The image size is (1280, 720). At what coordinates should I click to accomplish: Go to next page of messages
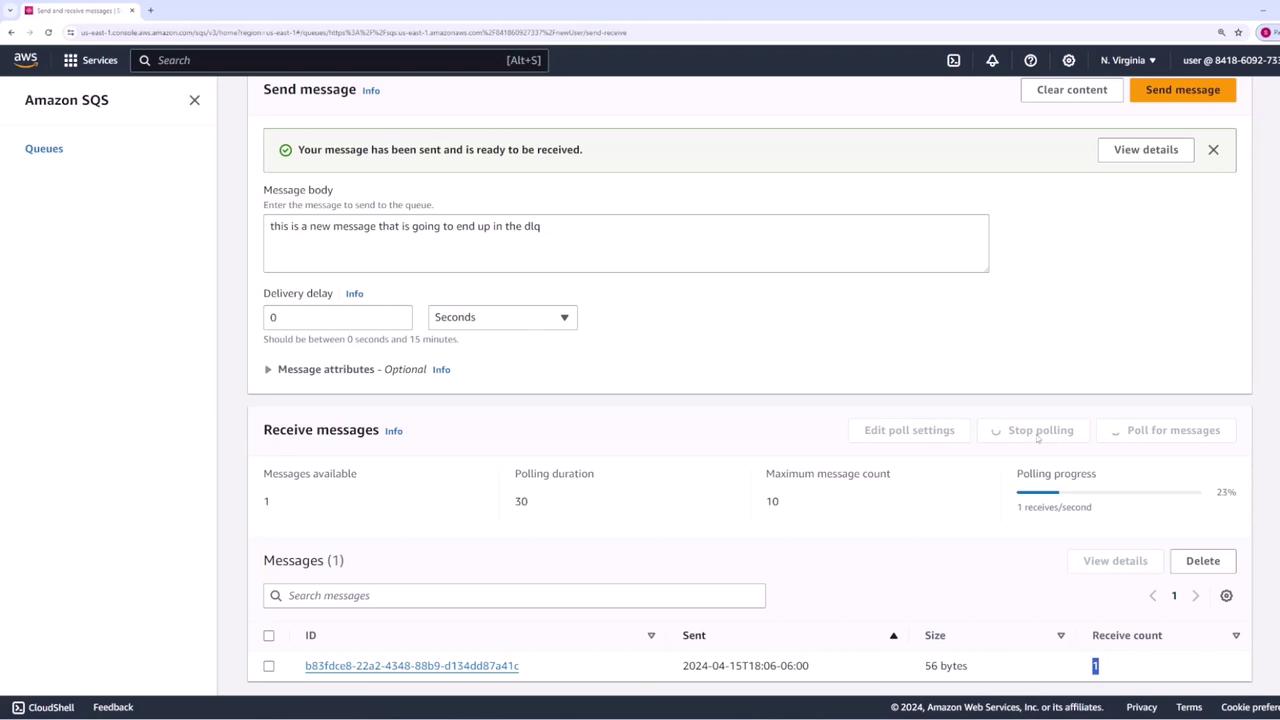1195,596
